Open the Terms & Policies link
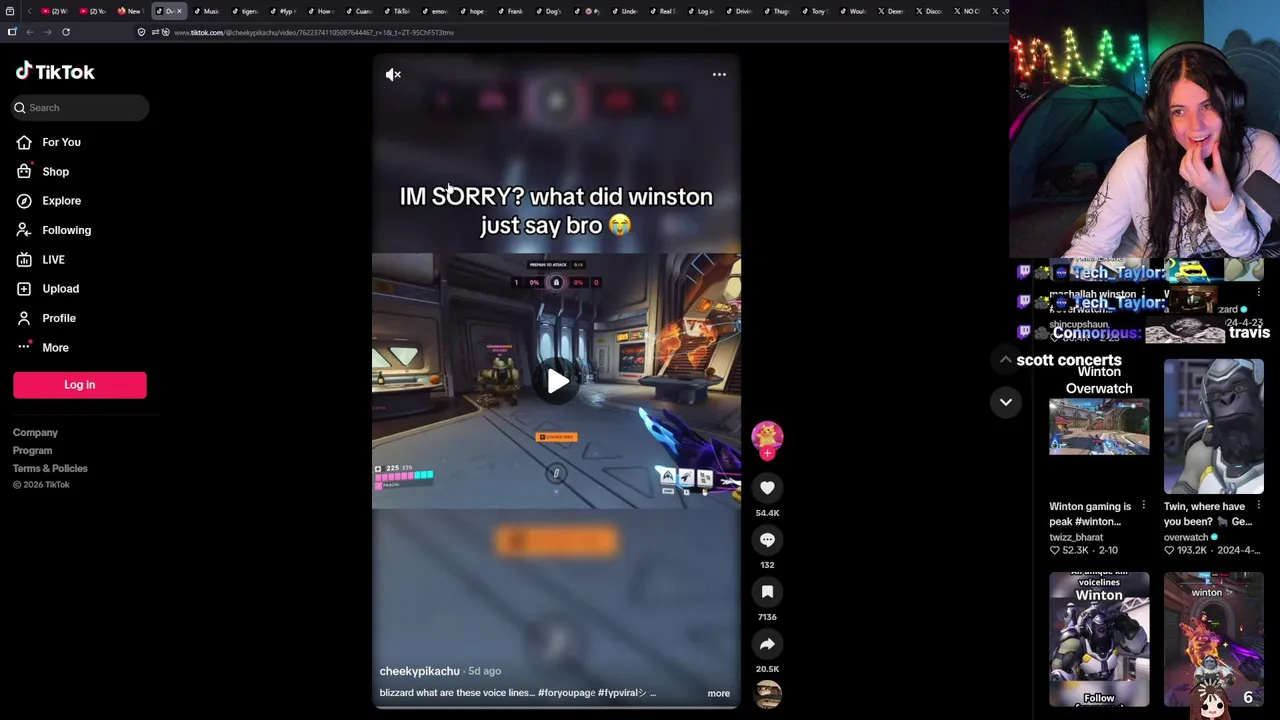1280x720 pixels. [50, 469]
